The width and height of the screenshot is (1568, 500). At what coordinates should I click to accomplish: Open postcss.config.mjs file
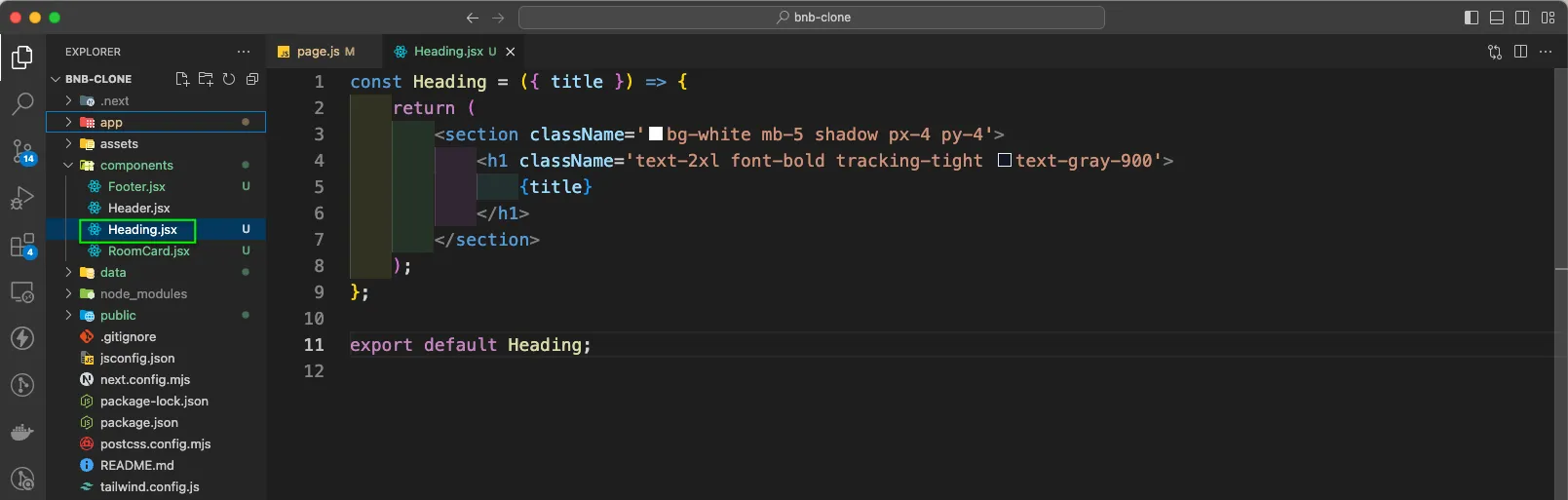(155, 443)
